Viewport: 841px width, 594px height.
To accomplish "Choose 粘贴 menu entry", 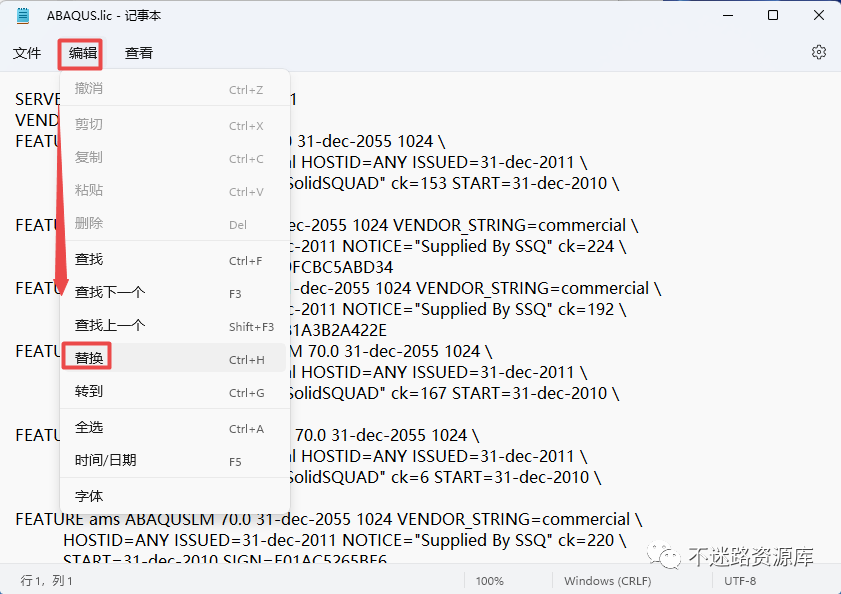I will click(x=174, y=190).
